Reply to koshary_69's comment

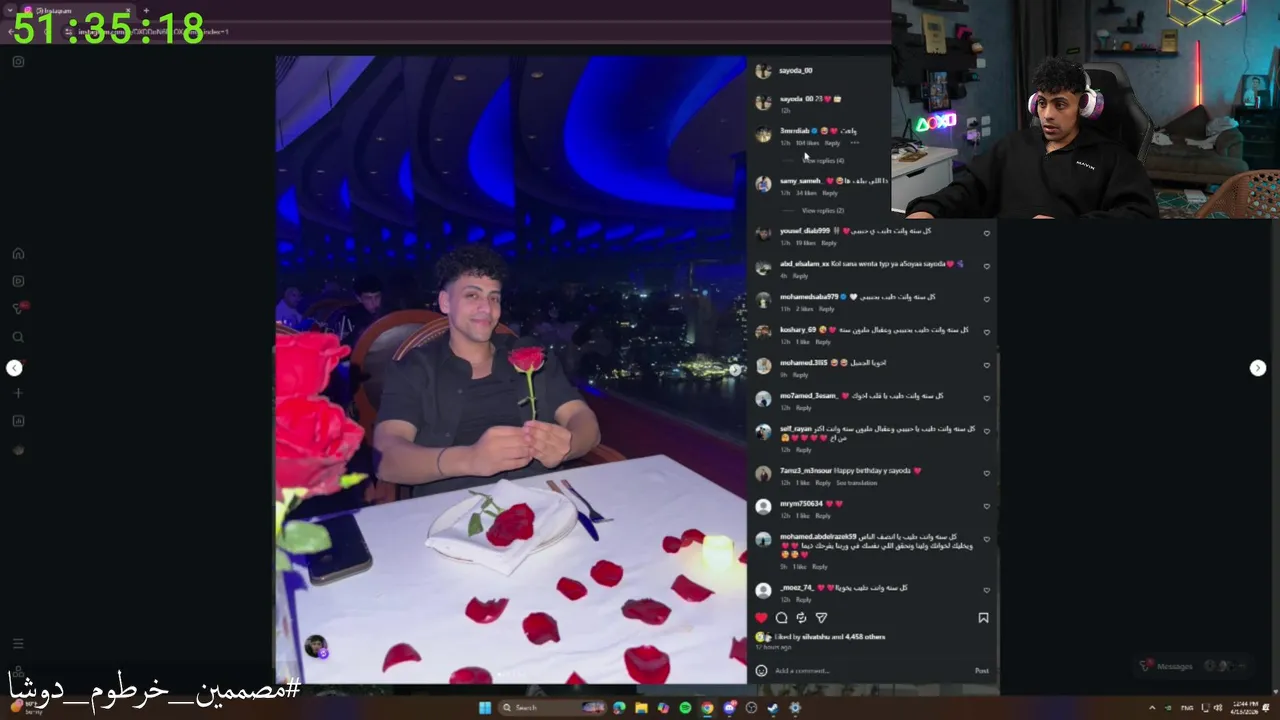(822, 342)
